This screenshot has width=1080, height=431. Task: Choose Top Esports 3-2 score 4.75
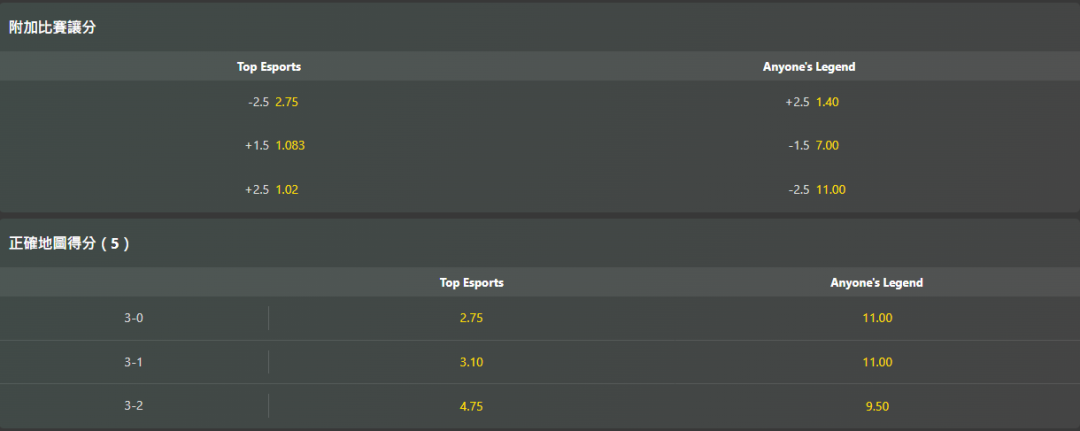pyautogui.click(x=471, y=406)
